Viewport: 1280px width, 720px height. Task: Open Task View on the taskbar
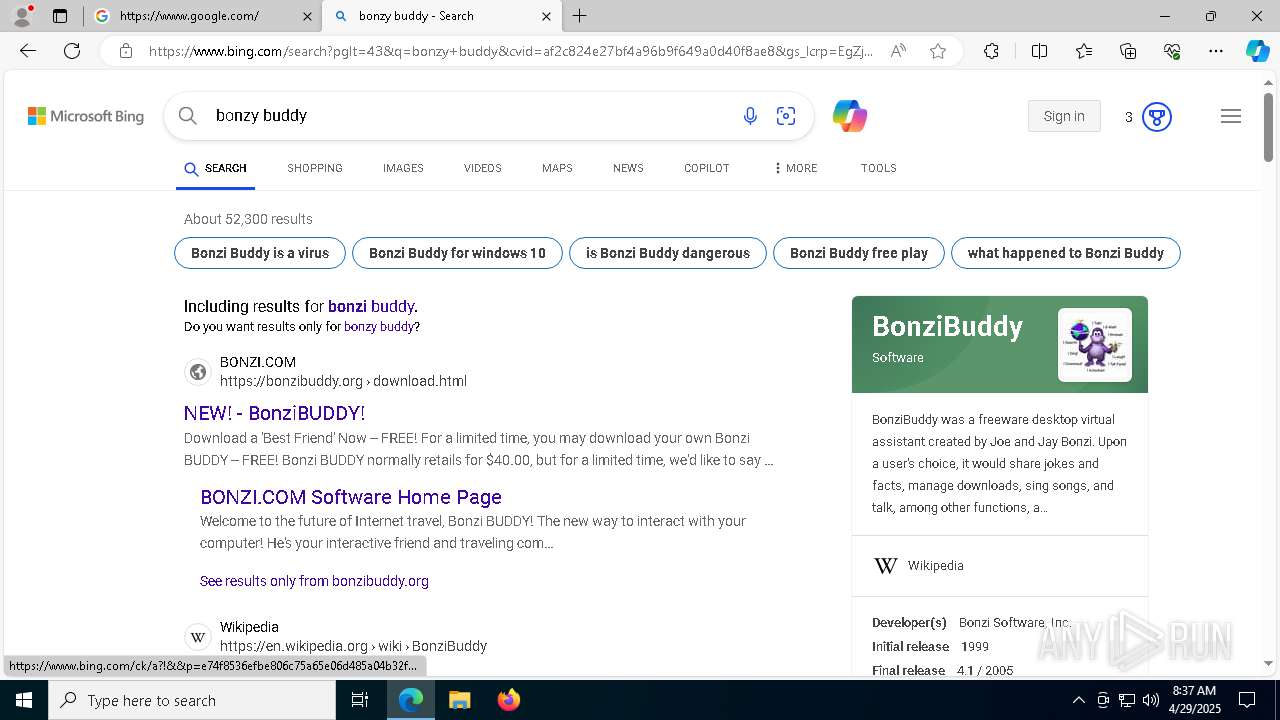[360, 700]
